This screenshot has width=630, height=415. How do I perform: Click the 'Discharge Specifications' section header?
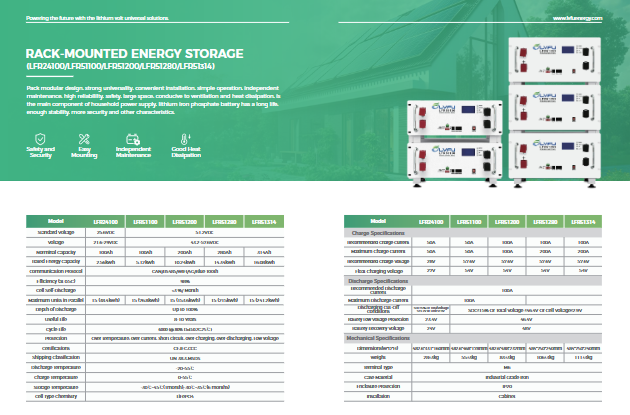(378, 281)
